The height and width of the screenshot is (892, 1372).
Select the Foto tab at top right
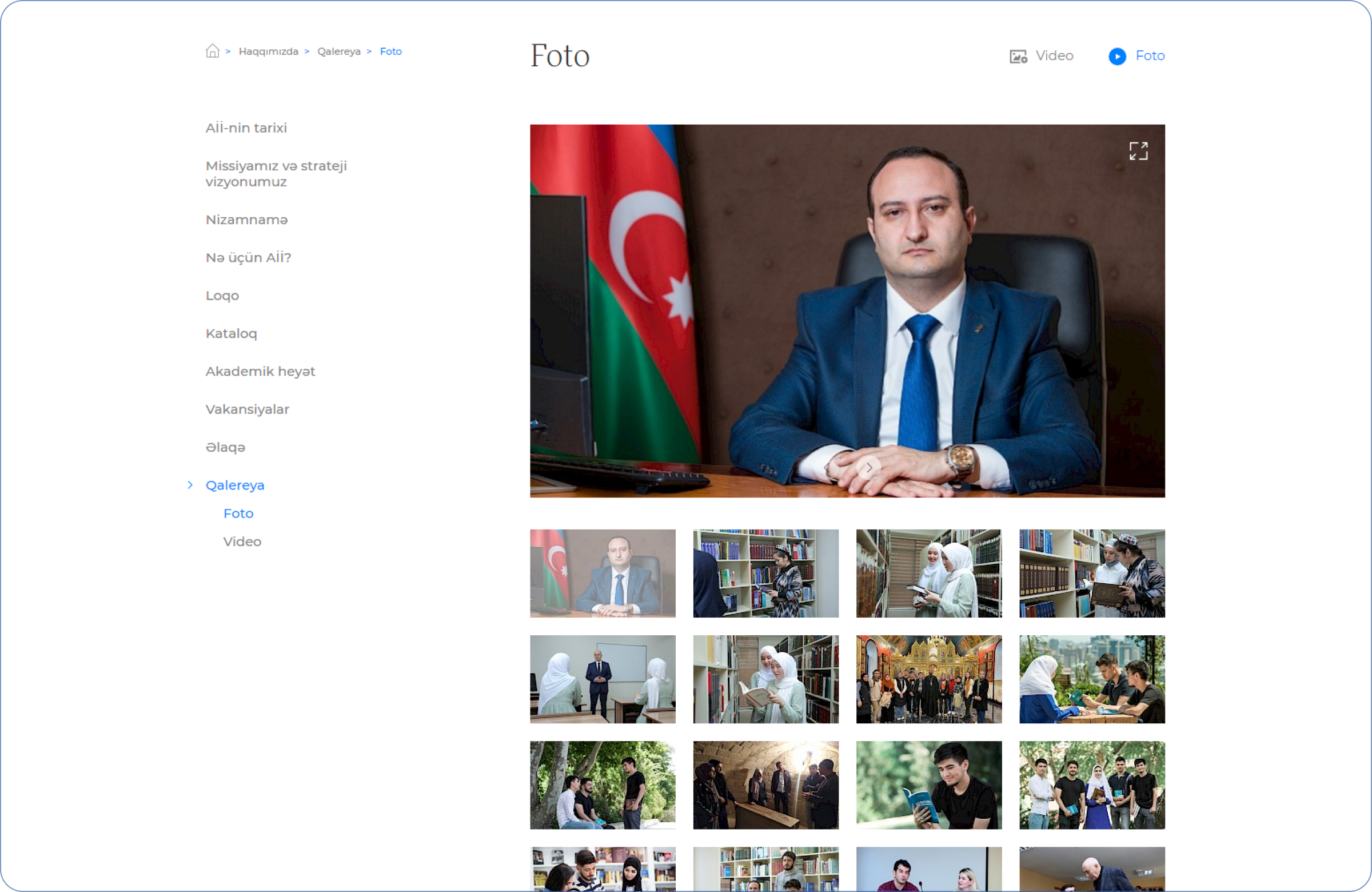1150,56
